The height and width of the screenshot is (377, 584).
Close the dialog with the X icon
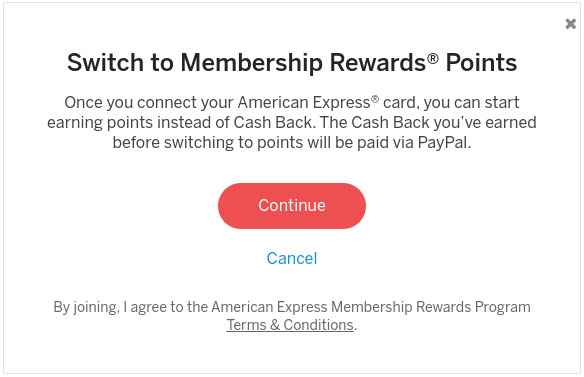point(570,24)
